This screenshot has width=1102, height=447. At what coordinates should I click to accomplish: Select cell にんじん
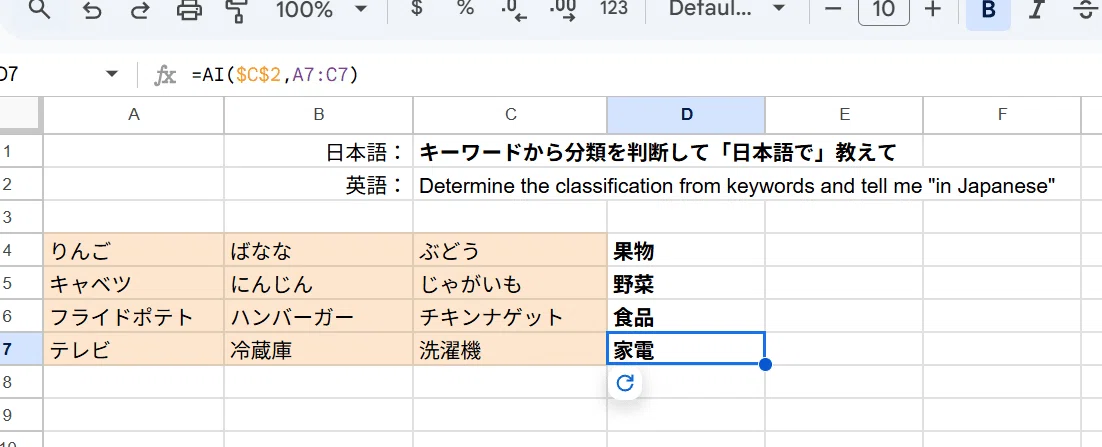point(318,283)
